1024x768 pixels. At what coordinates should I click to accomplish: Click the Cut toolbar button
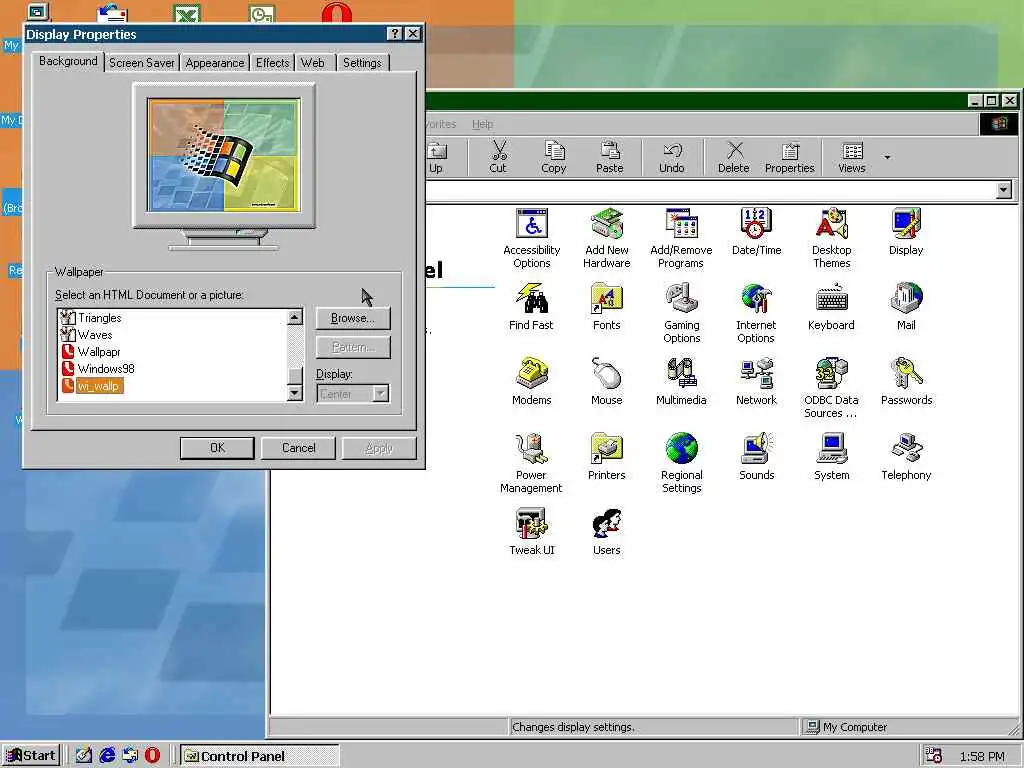[498, 157]
